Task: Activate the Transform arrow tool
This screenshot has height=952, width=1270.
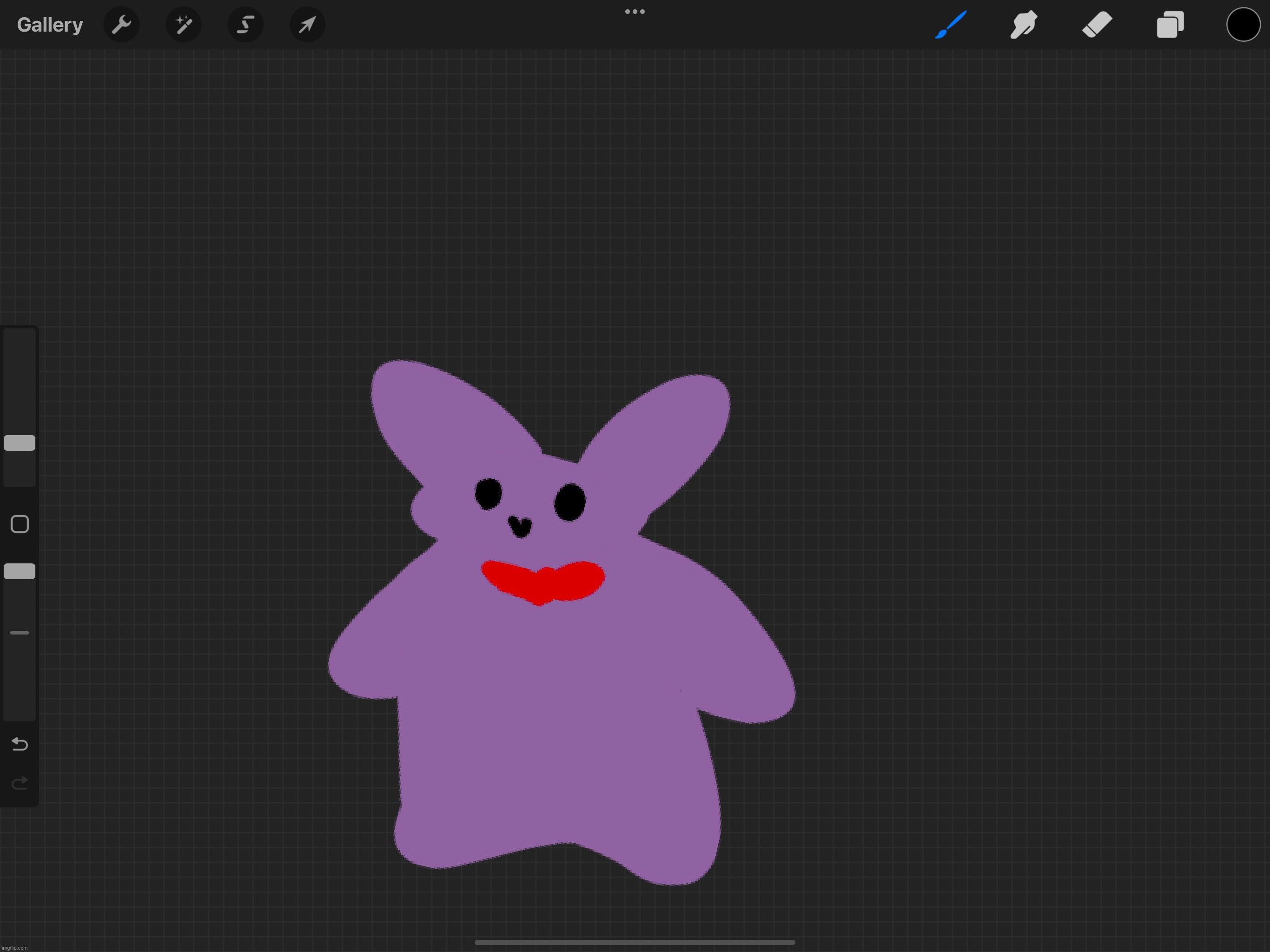Action: pos(307,25)
